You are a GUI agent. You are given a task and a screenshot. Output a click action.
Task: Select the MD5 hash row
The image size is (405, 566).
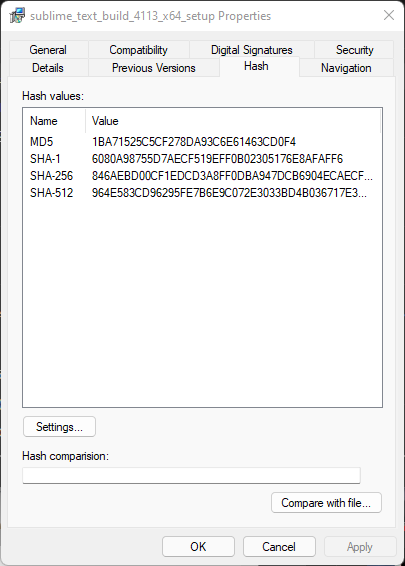(202, 142)
